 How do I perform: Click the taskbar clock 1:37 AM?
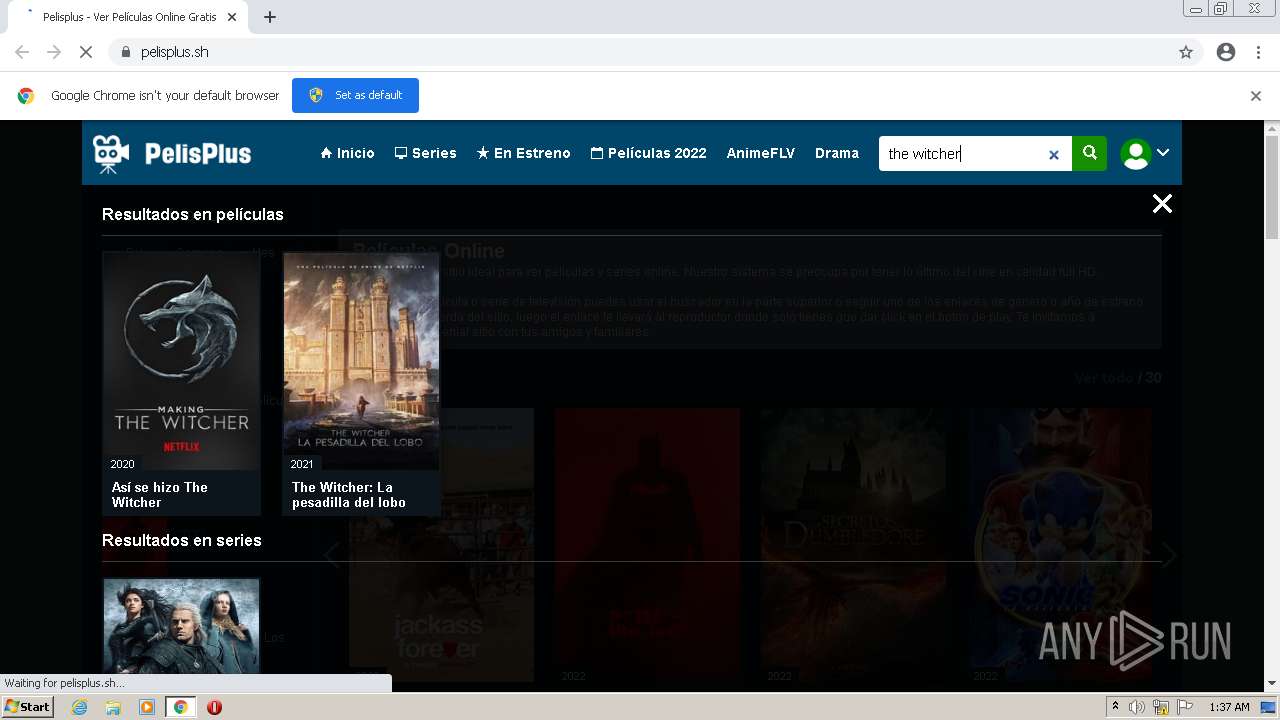1229,707
